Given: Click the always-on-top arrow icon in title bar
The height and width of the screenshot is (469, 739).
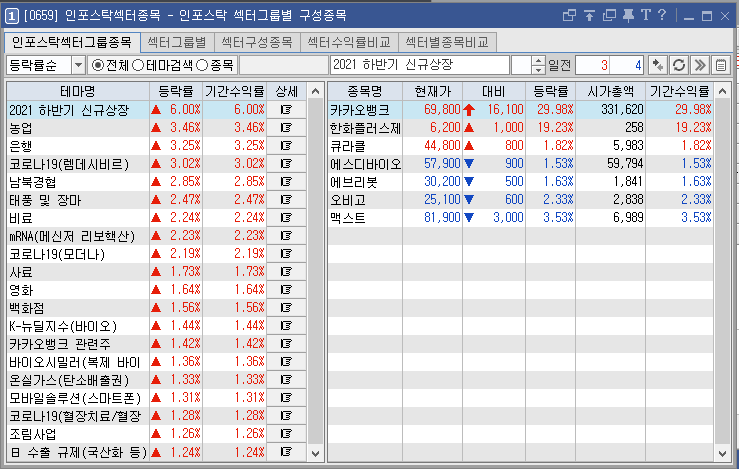Looking at the screenshot, I should pyautogui.click(x=589, y=16).
